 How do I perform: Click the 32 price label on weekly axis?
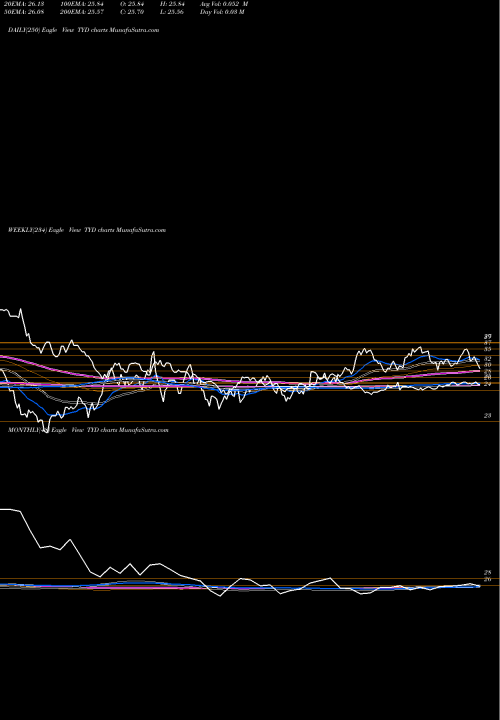pyautogui.click(x=488, y=358)
